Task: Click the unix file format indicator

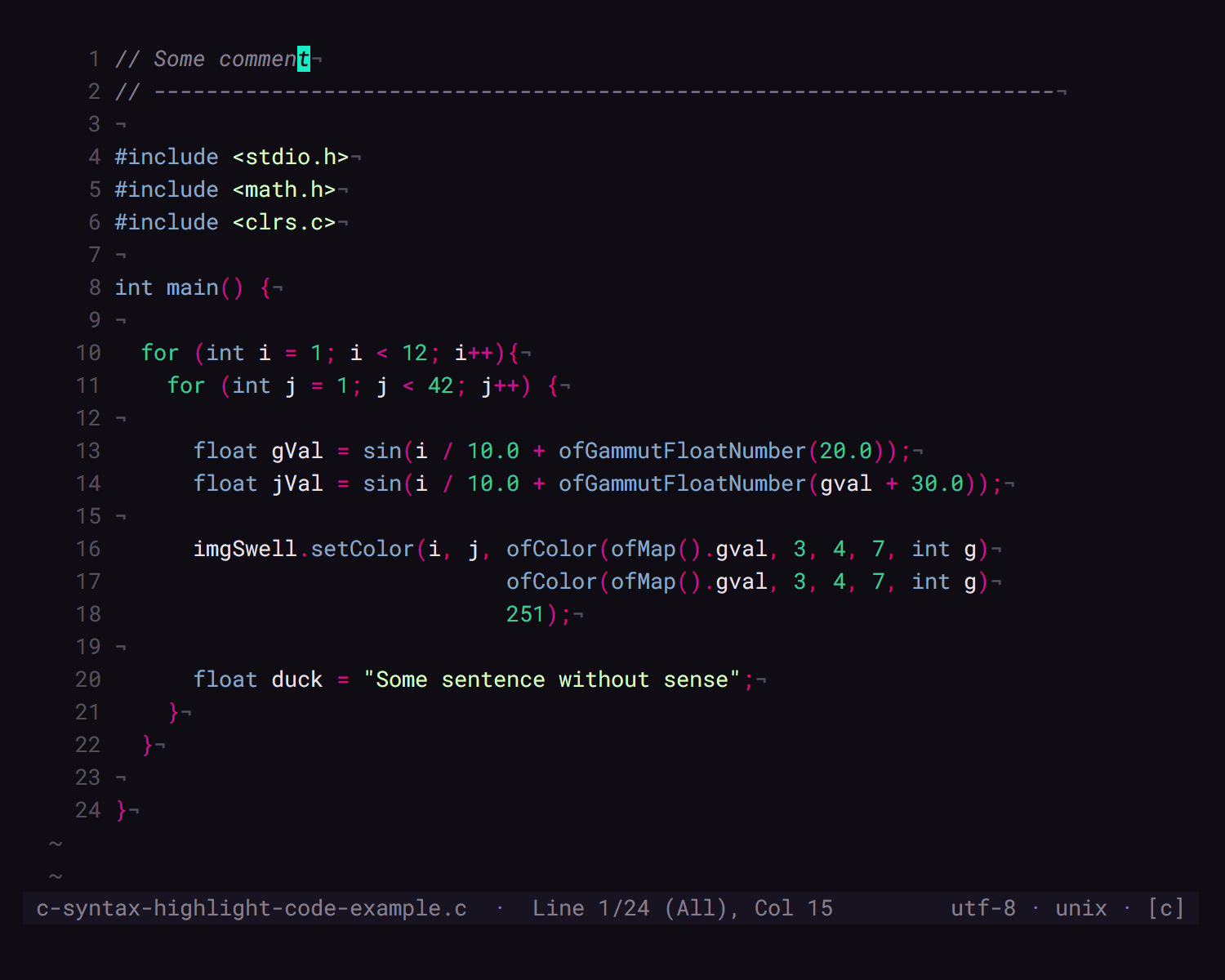Action: tap(1080, 908)
